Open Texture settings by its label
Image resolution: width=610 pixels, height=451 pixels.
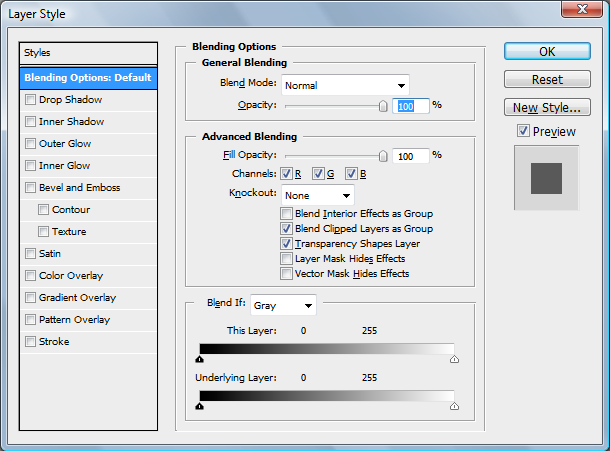[69, 232]
